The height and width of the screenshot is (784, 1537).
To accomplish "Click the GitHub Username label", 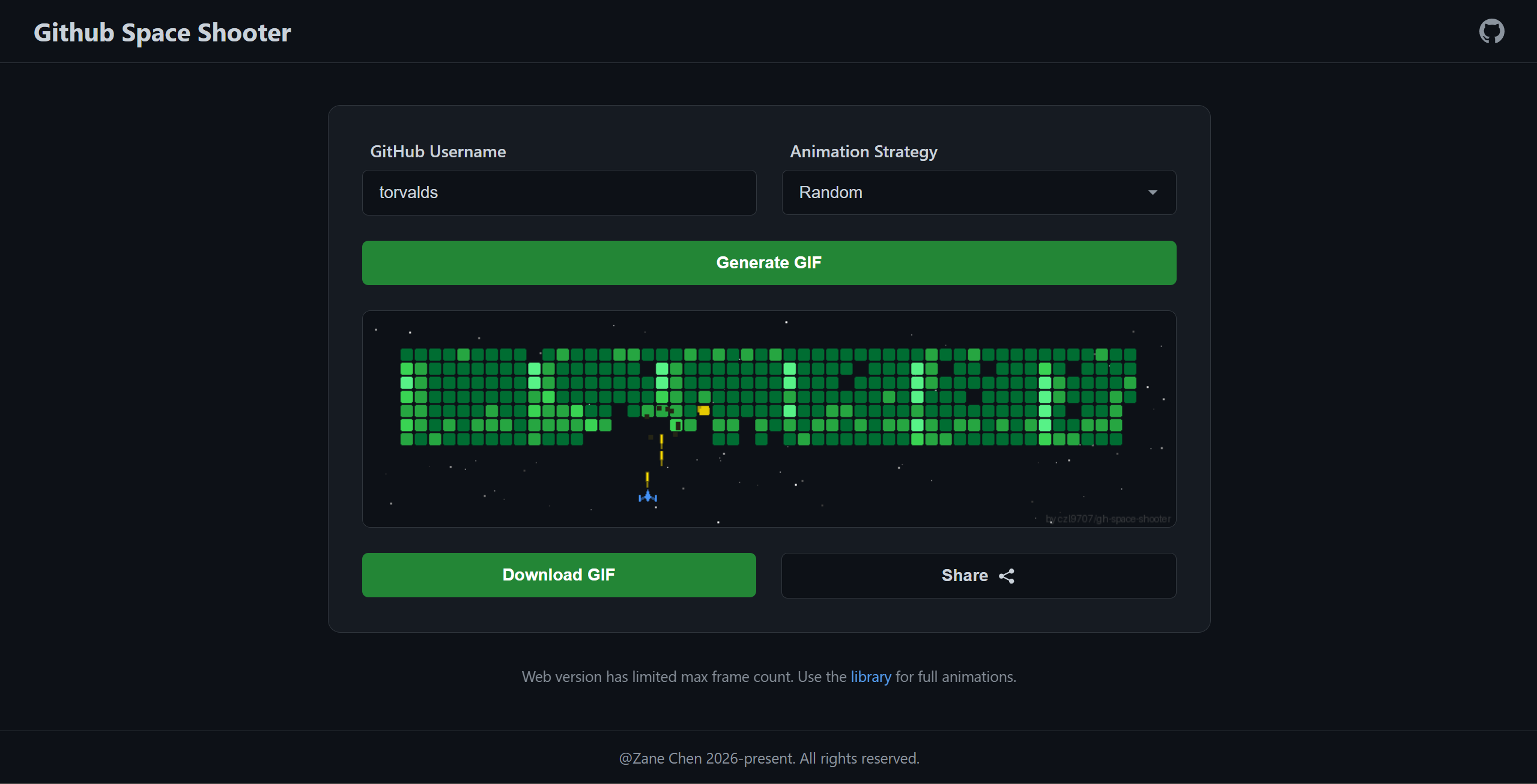I will (437, 151).
